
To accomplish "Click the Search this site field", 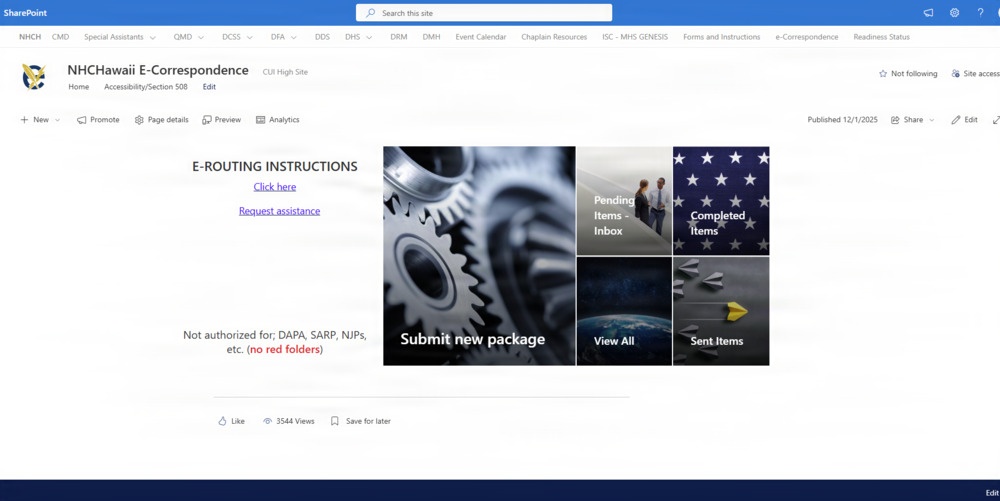I will tap(484, 13).
